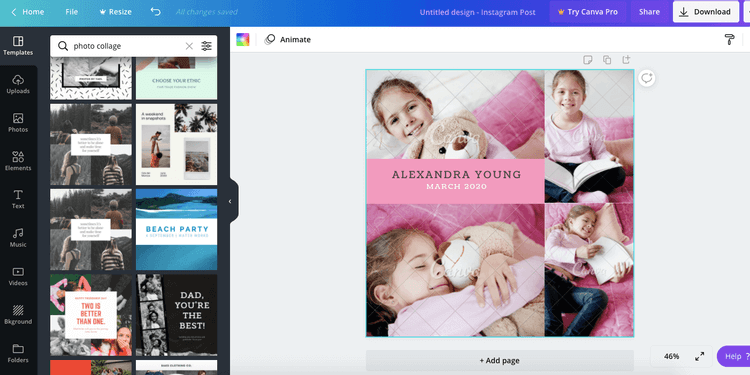
Task: Clear the template search text
Action: (189, 46)
